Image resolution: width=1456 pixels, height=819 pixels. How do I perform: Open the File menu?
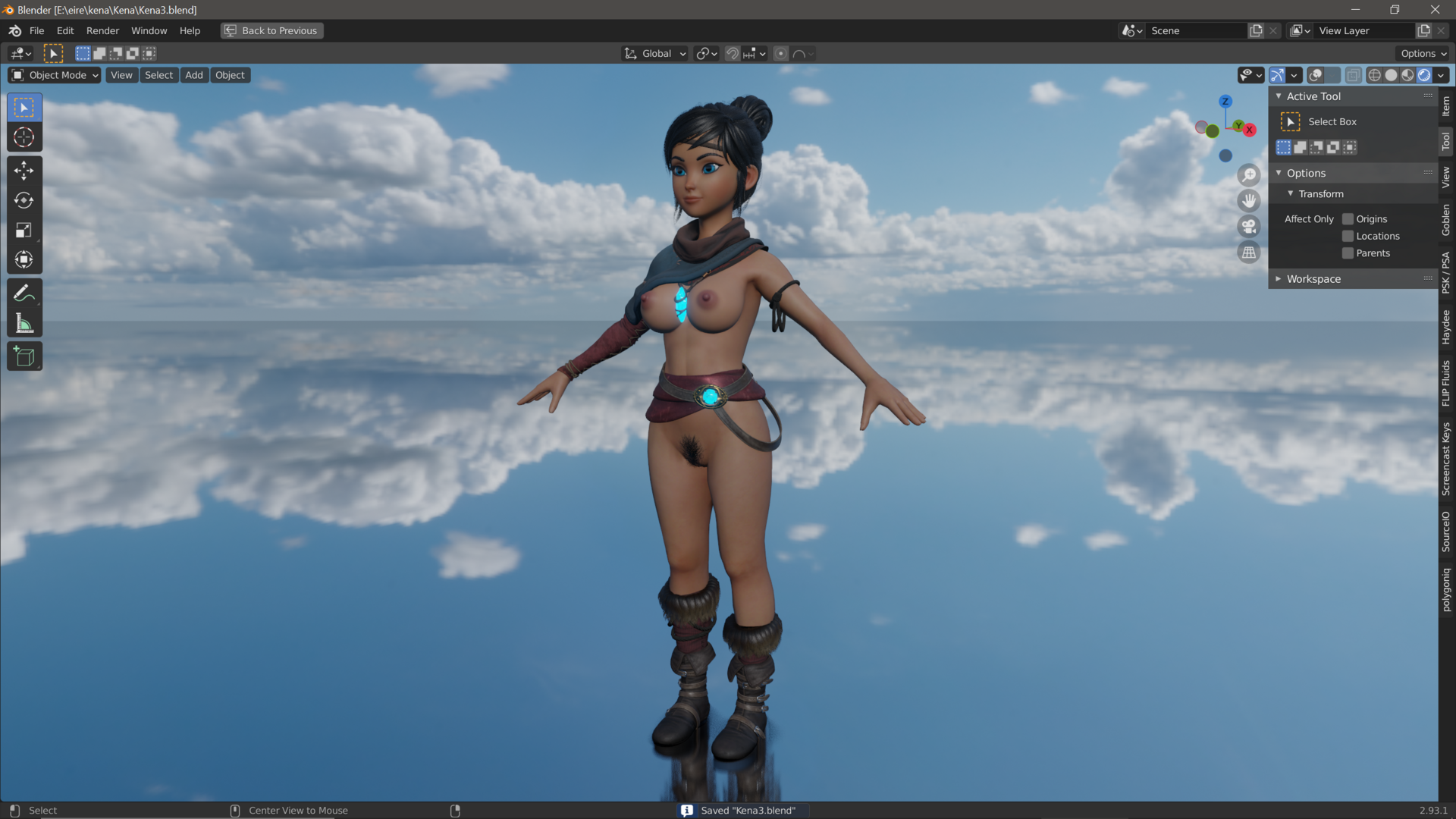coord(36,31)
